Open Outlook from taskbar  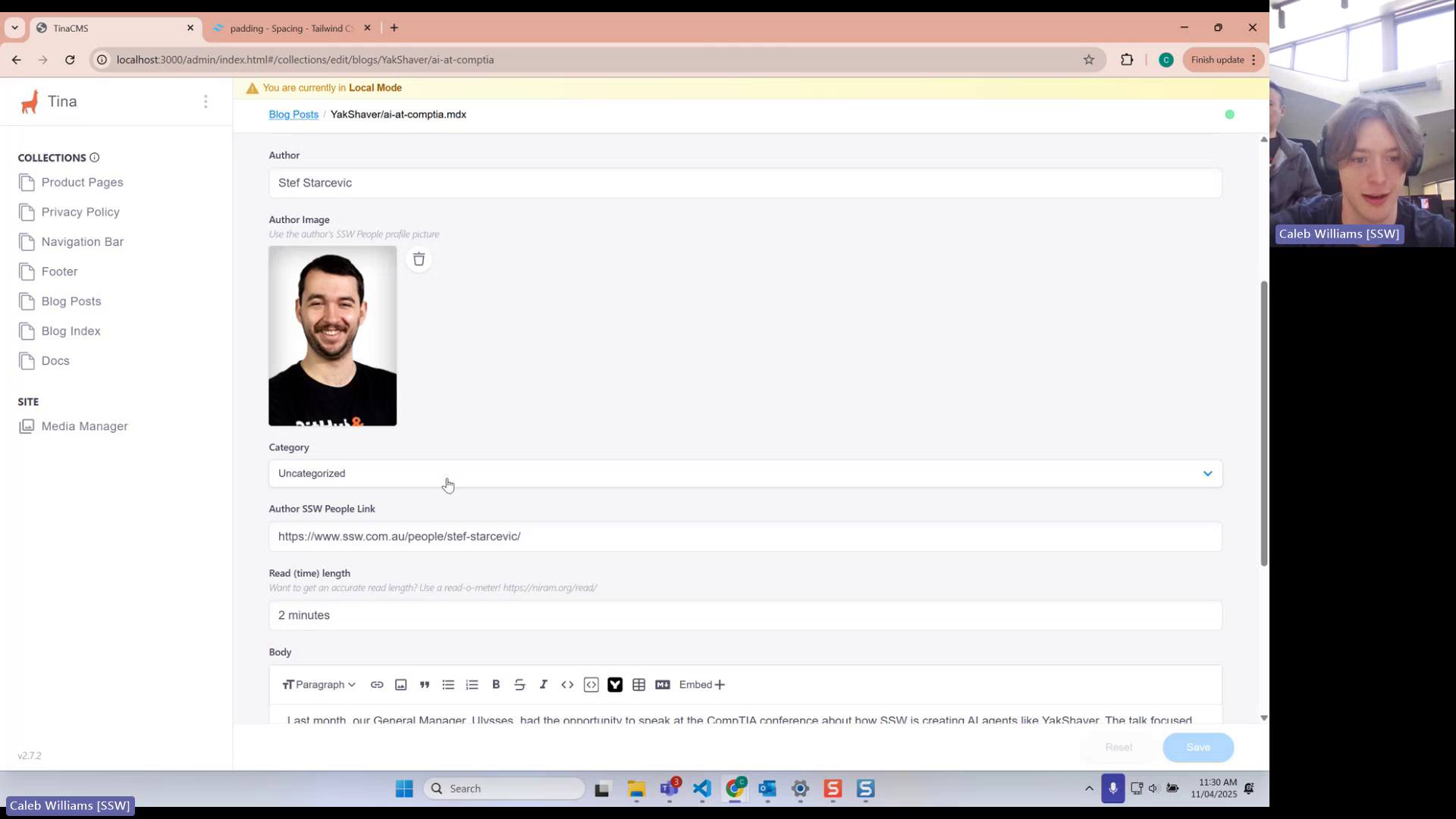click(x=767, y=789)
